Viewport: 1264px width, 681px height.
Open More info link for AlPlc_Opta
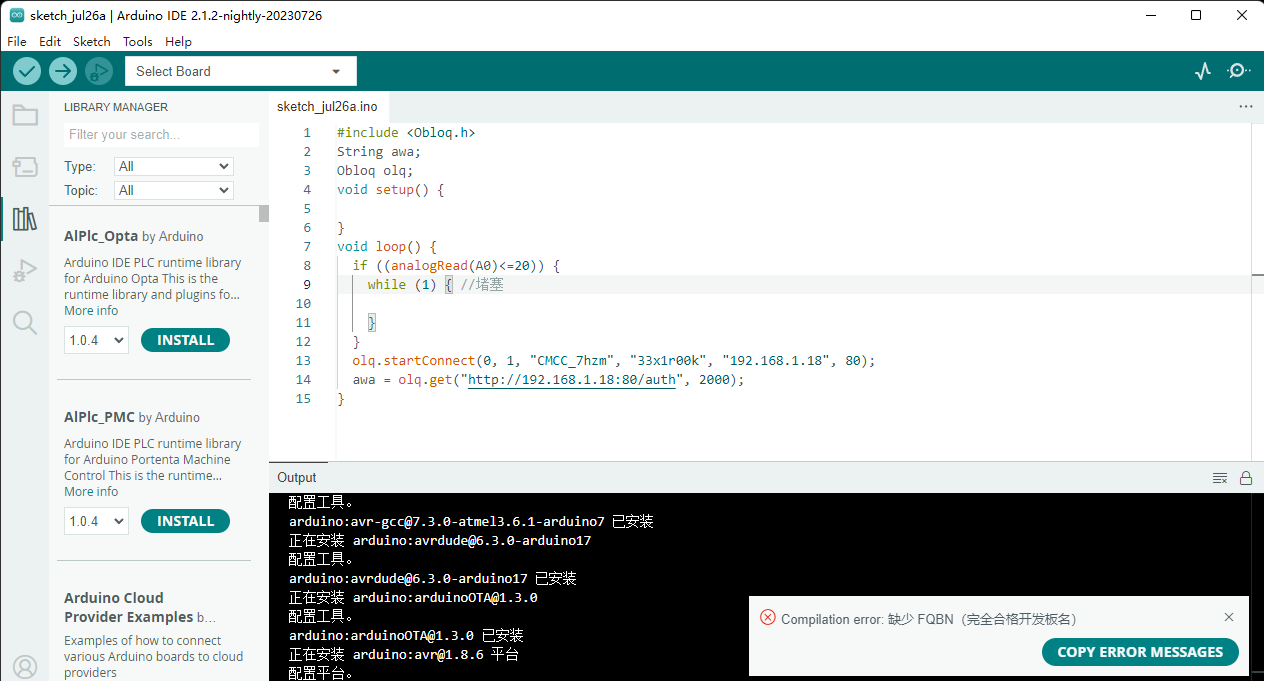click(x=91, y=311)
